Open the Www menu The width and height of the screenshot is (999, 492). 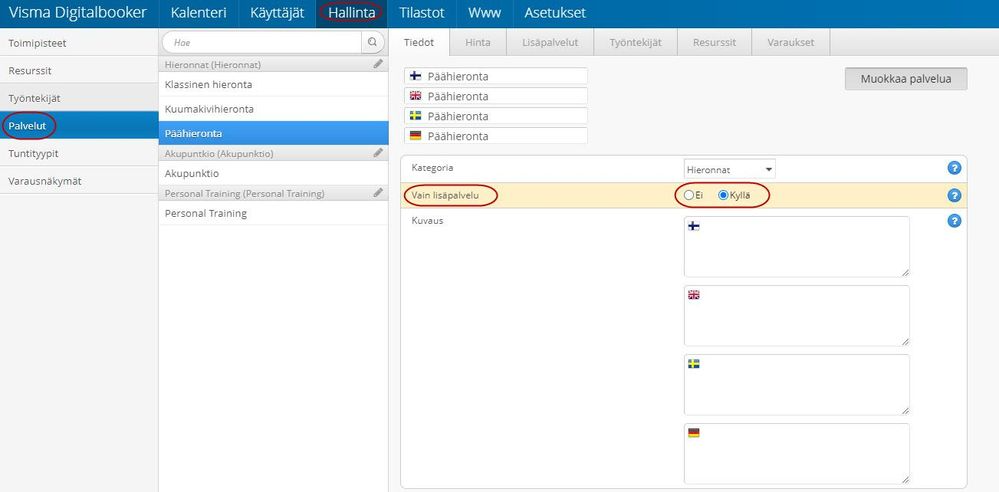click(x=484, y=13)
